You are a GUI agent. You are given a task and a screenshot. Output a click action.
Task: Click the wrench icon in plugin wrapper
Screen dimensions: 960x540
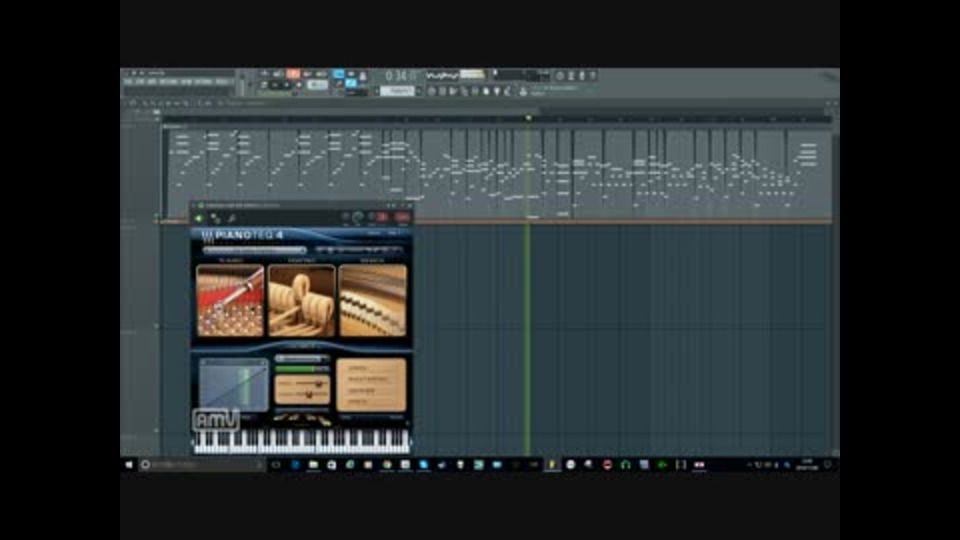[232, 218]
